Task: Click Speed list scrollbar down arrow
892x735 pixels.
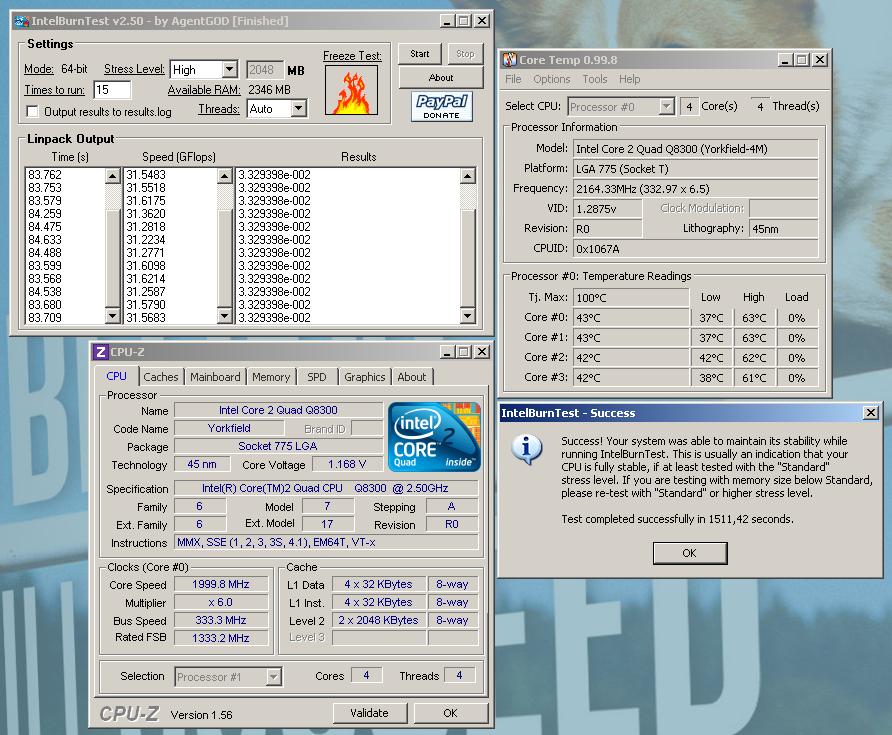Action: (225, 316)
